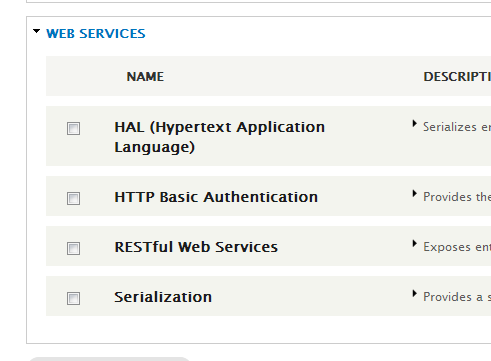
Task: Expand the HAL description starting with Serializes
Action: click(414, 124)
